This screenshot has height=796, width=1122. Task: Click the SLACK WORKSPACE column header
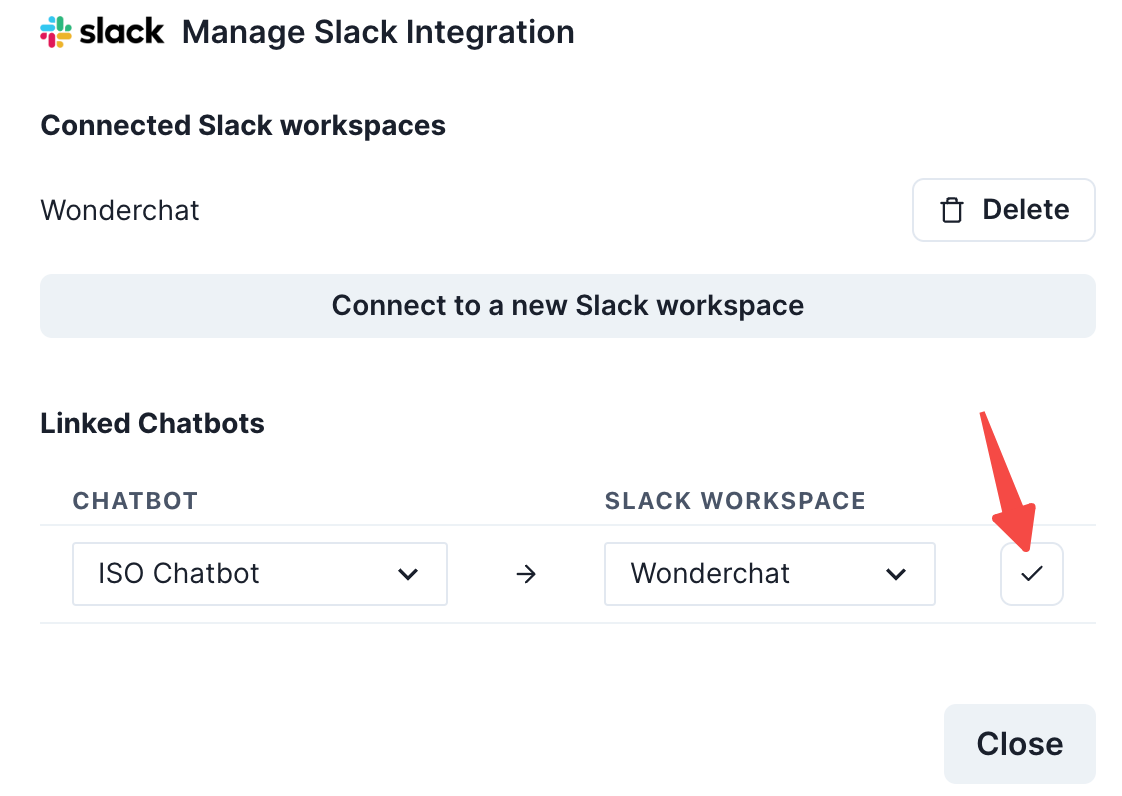(735, 501)
